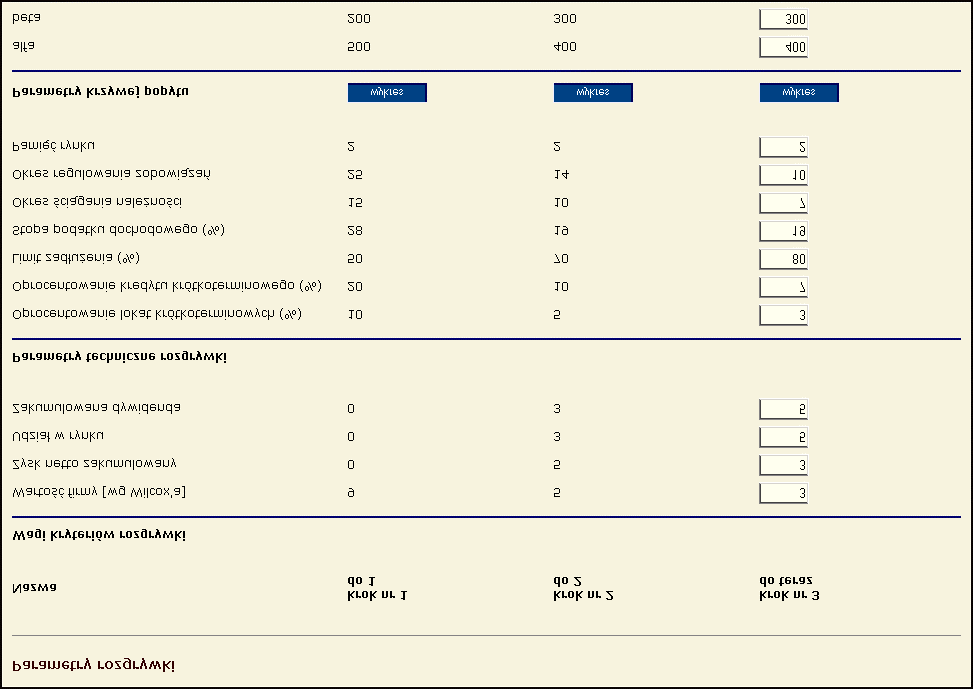Select the Wartość firmy wg Wilcox'a input field
Image resolution: width=973 pixels, height=689 pixels.
point(783,493)
